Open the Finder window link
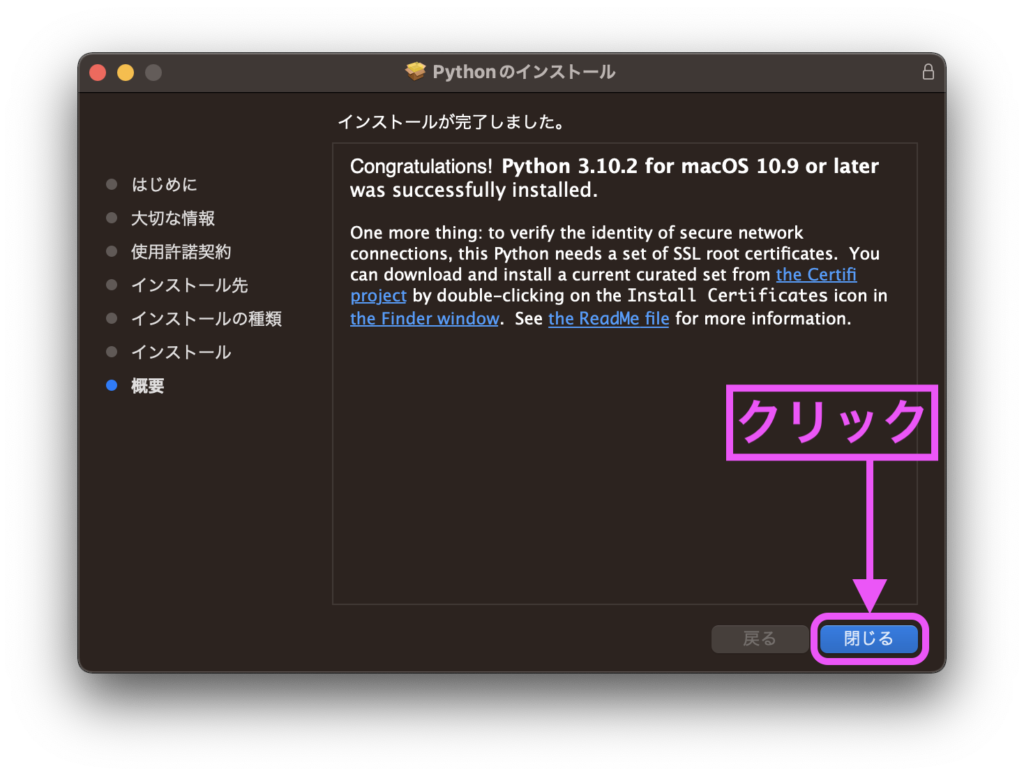This screenshot has height=776, width=1024. 424,318
